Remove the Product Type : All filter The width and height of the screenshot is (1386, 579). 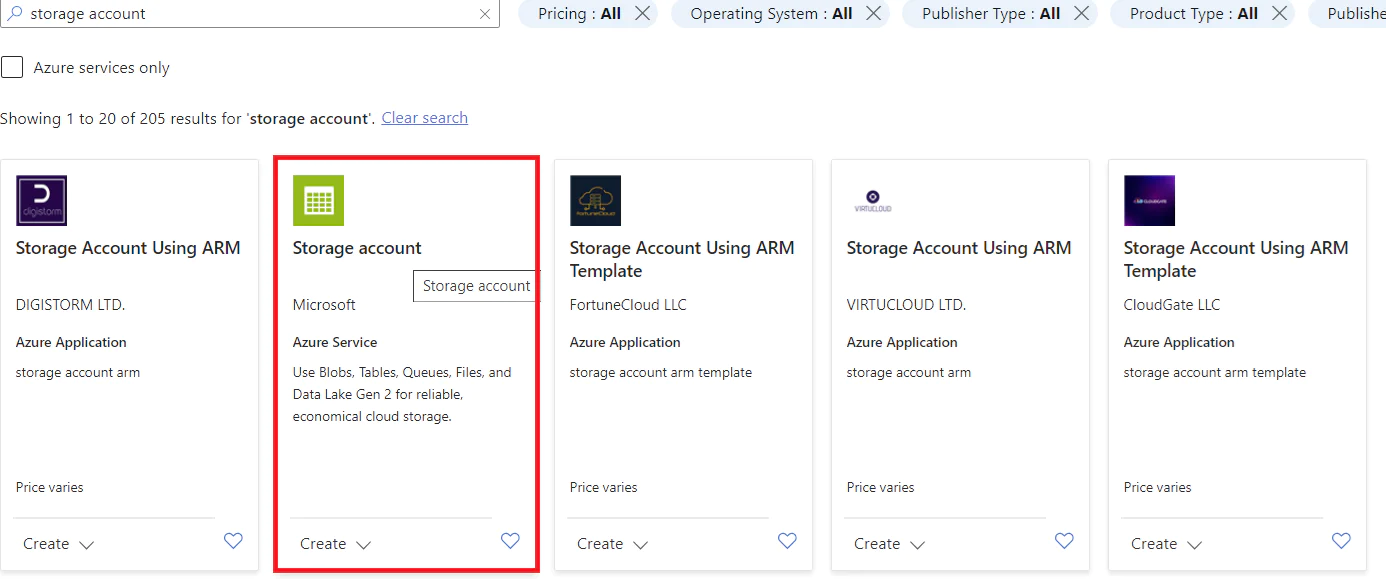click(x=1279, y=13)
